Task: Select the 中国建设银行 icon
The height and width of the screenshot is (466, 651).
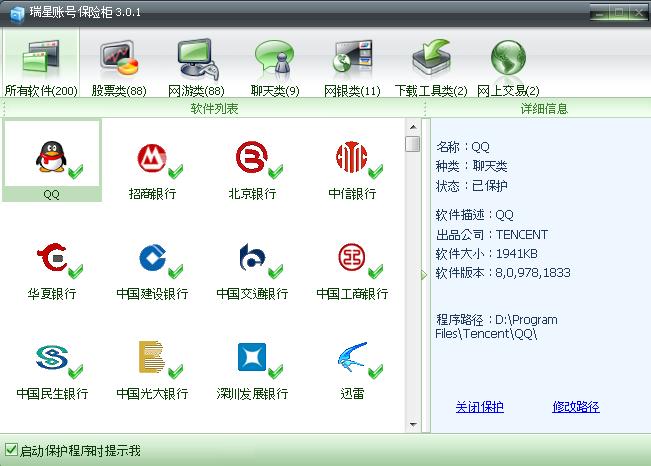Action: click(x=153, y=258)
